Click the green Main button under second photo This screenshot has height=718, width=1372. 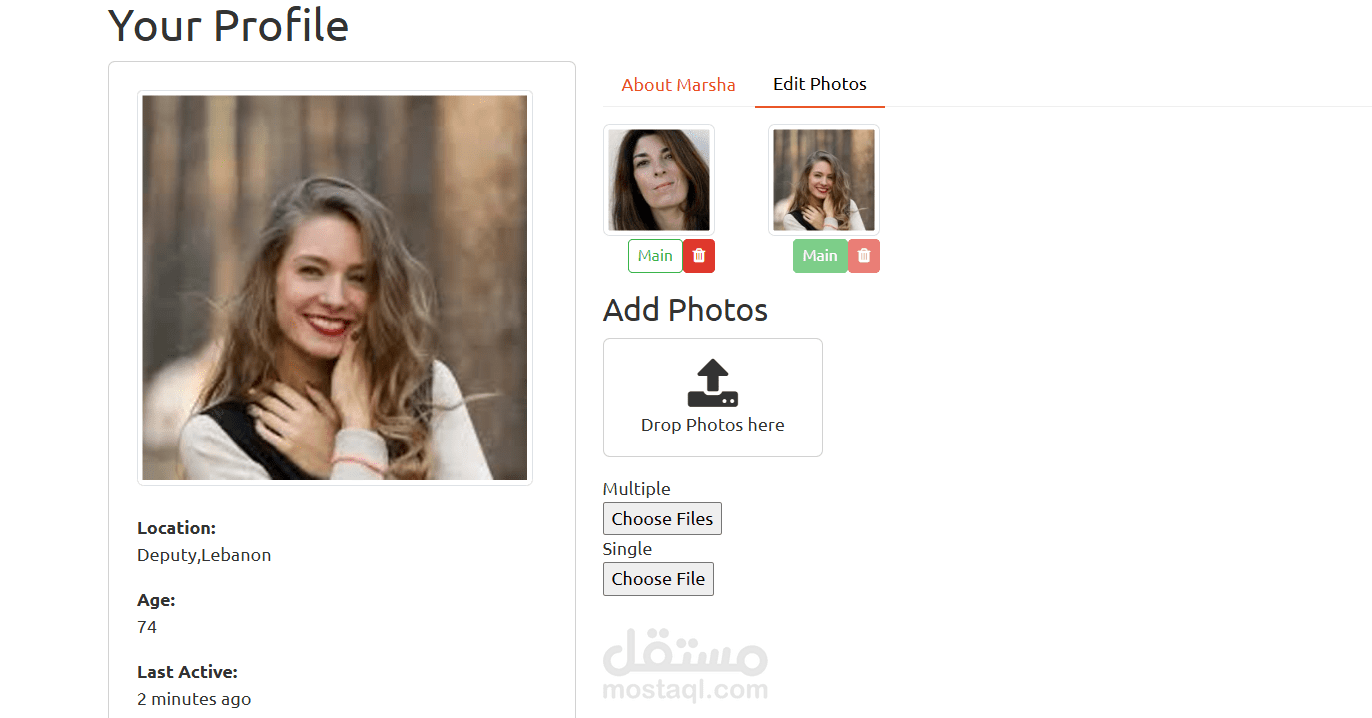tap(820, 256)
